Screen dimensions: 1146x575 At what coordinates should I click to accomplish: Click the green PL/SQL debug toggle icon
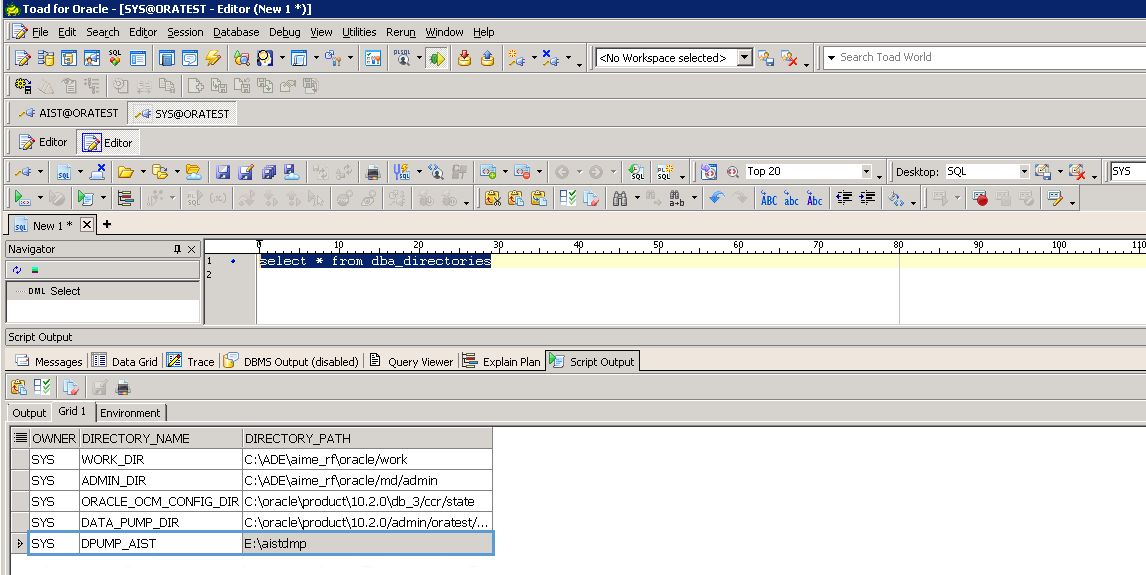coord(437,58)
